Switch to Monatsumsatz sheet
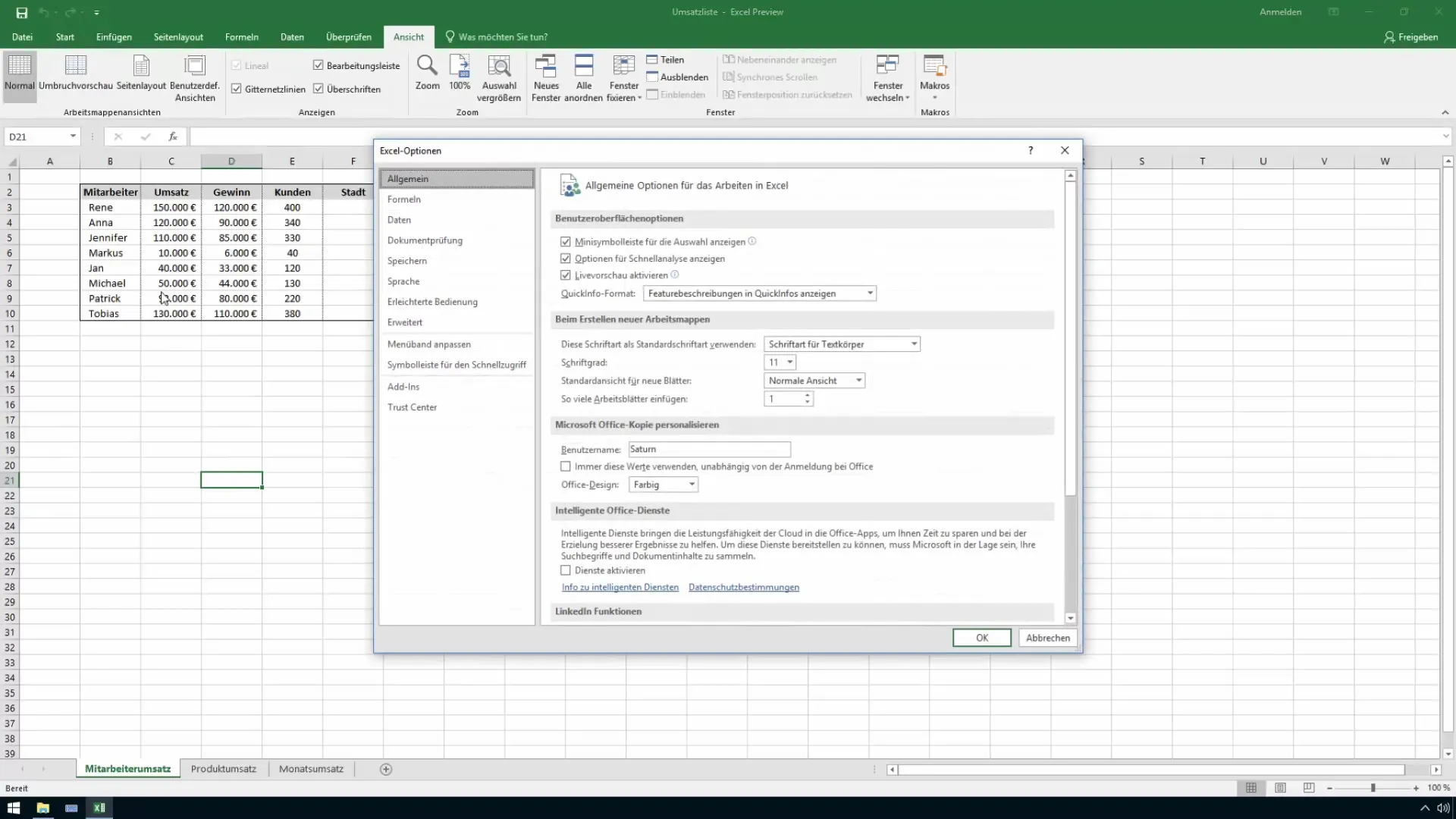 [311, 769]
